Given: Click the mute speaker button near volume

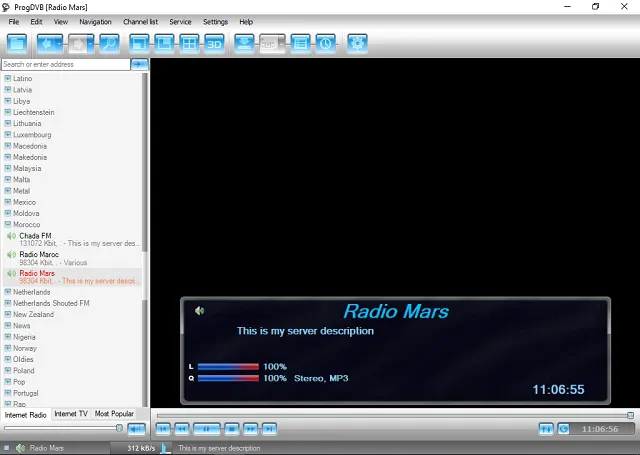Looking at the screenshot, I should (136, 429).
